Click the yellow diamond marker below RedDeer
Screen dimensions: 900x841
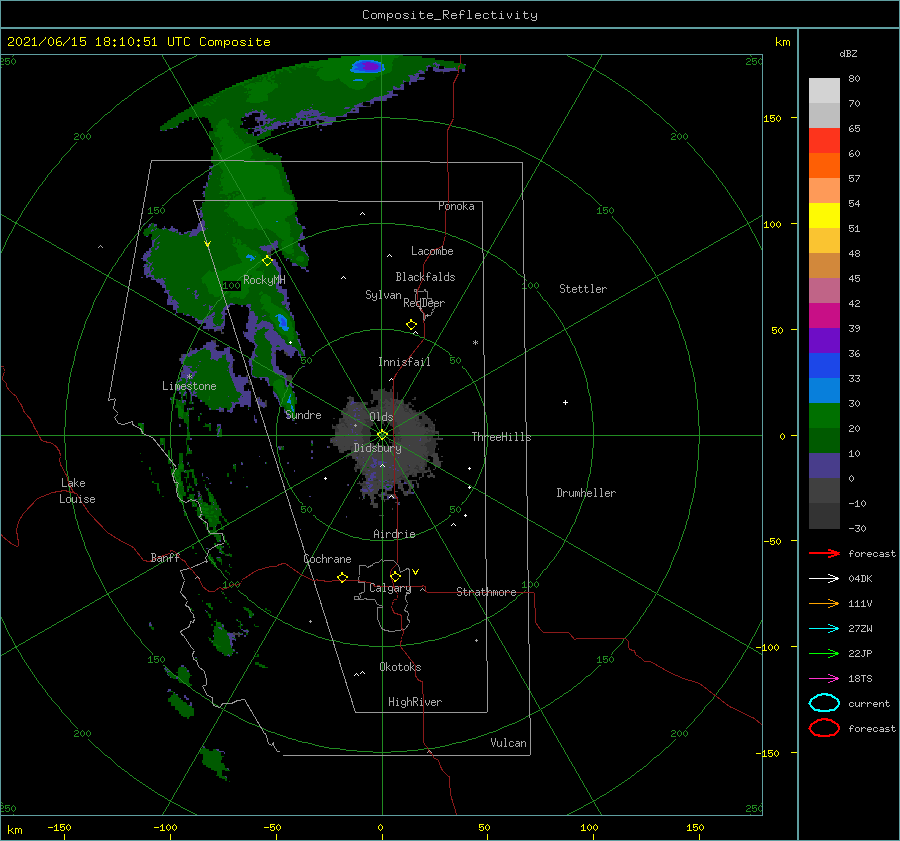[412, 325]
